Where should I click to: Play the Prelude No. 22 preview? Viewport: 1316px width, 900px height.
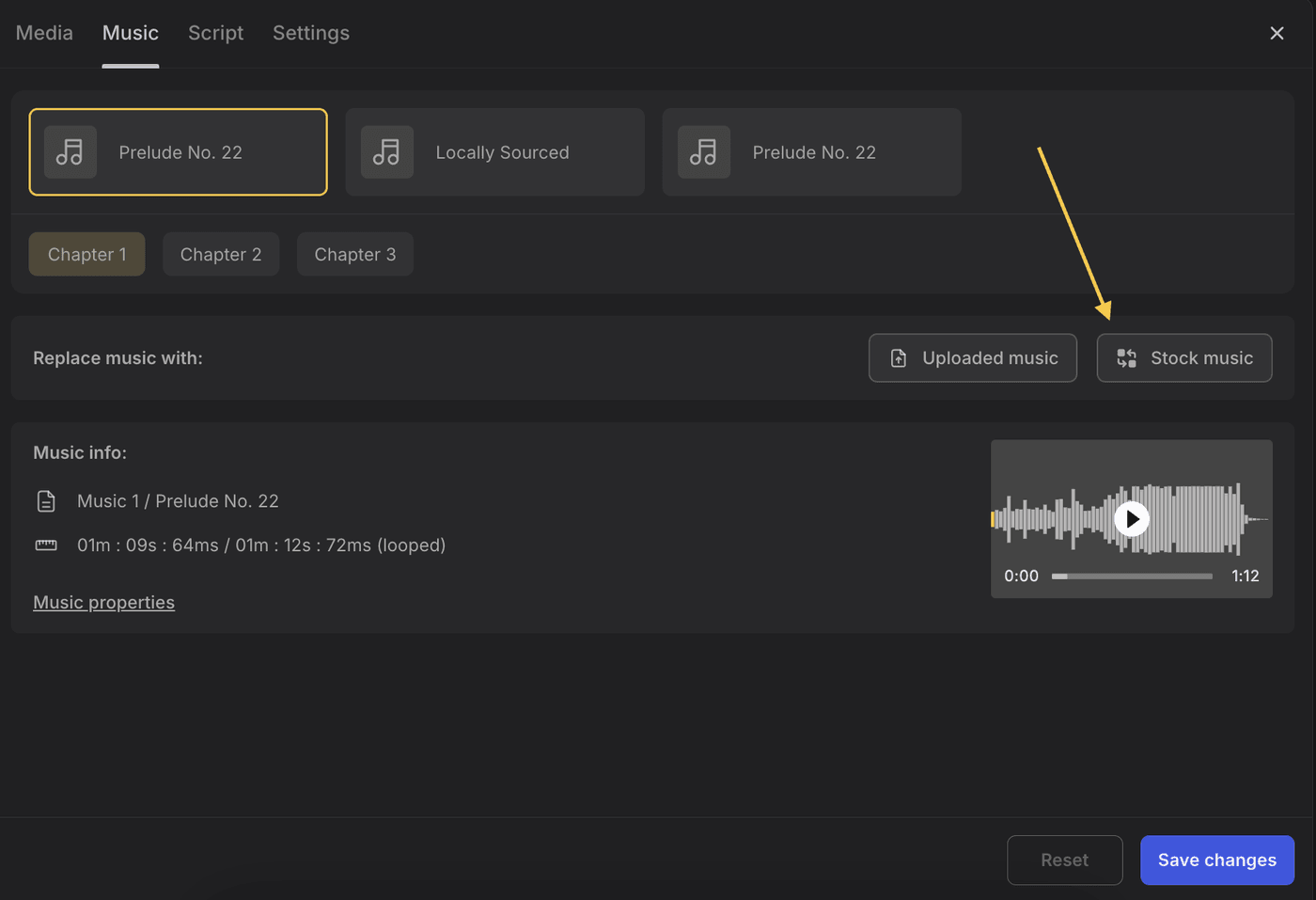point(1132,519)
